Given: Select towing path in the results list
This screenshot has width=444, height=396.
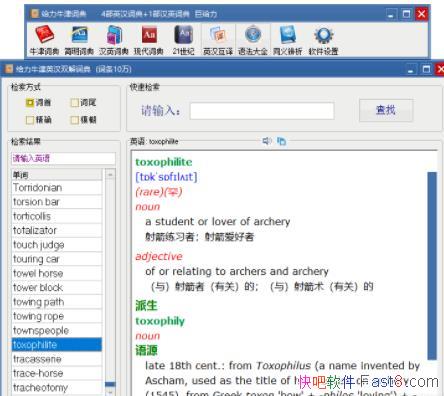Looking at the screenshot, I should (57, 302).
